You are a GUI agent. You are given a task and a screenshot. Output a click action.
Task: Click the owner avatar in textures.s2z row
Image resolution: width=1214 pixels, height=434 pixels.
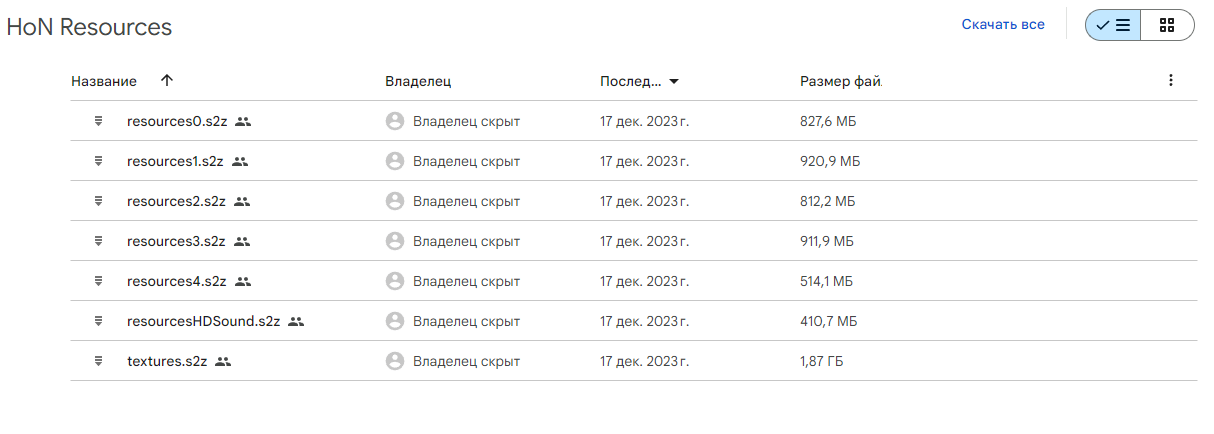tap(395, 361)
